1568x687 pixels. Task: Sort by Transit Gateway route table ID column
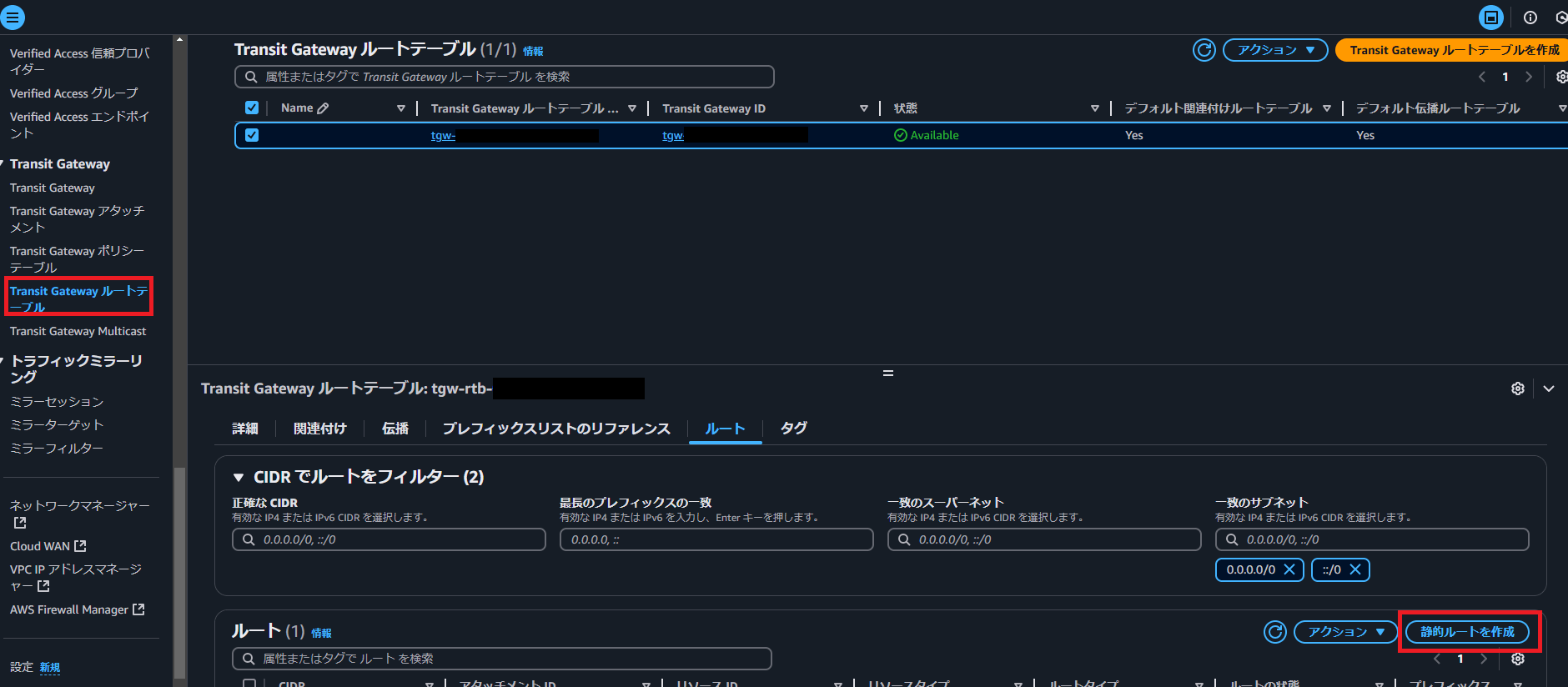click(632, 108)
